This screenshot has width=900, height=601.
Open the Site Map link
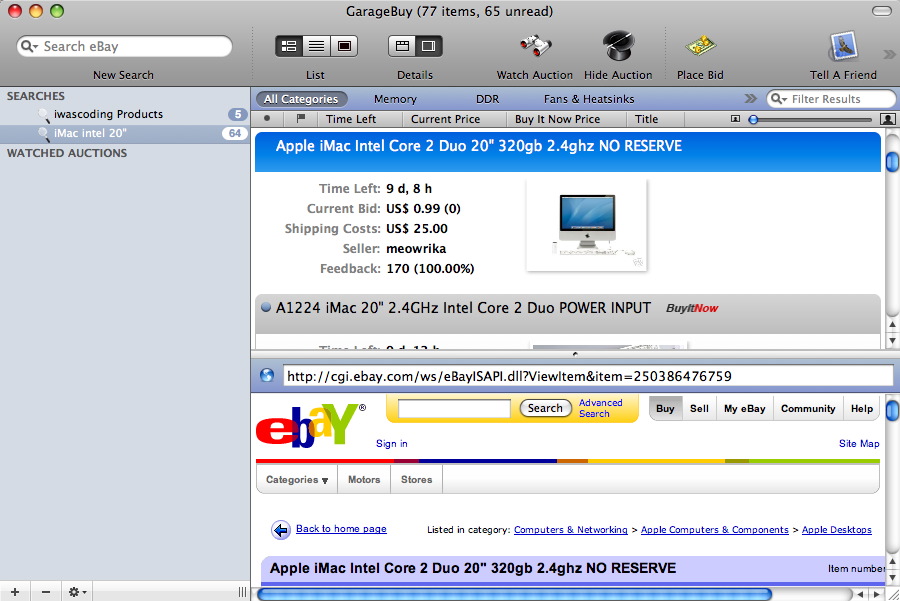click(x=859, y=444)
